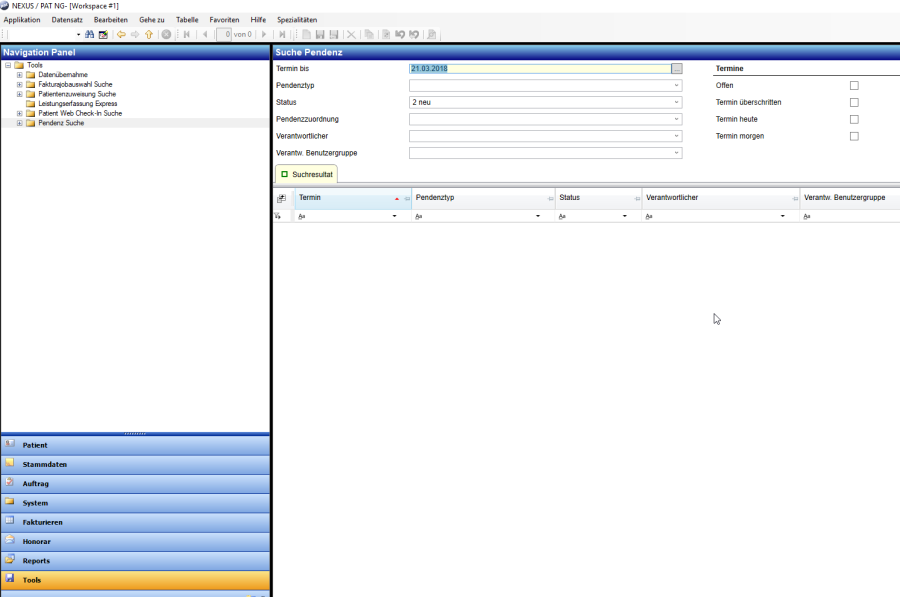Click the Auftrag clipboard icon
The height and width of the screenshot is (597, 900).
[x=10, y=482]
